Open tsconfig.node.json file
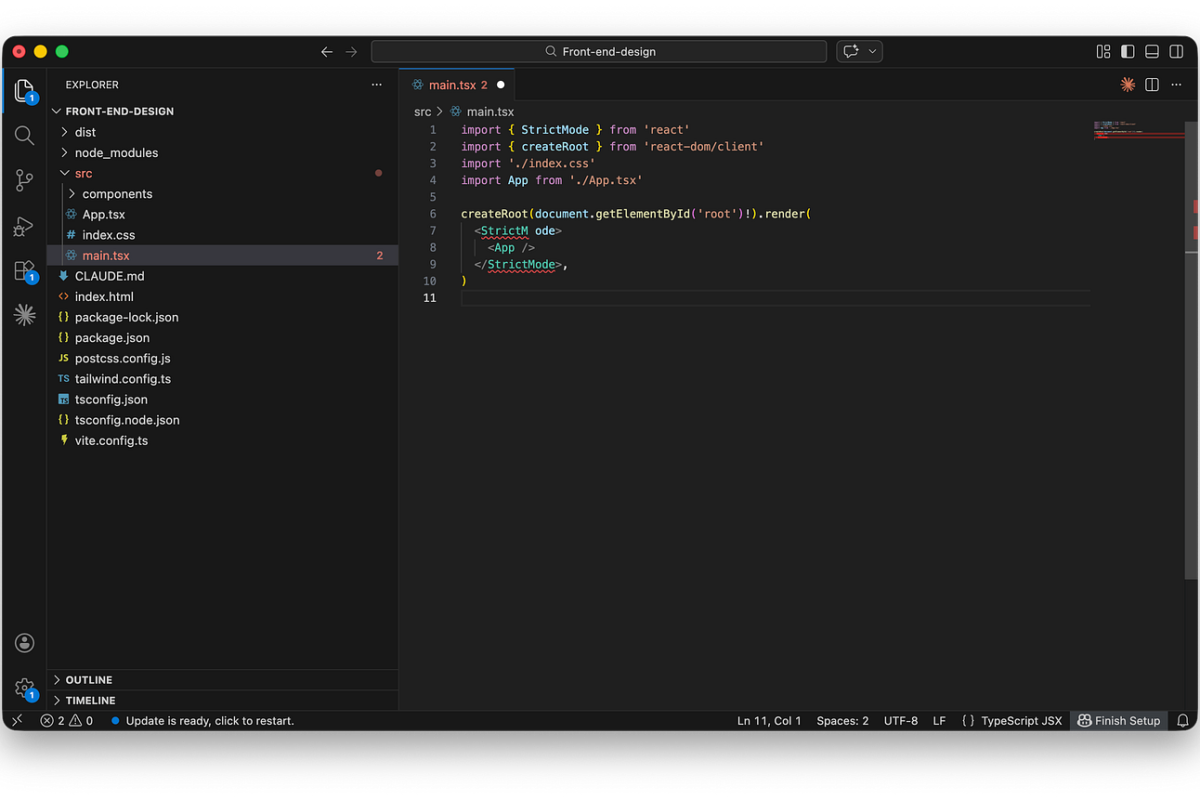Screen dimensions: 1200x800 (x=127, y=420)
